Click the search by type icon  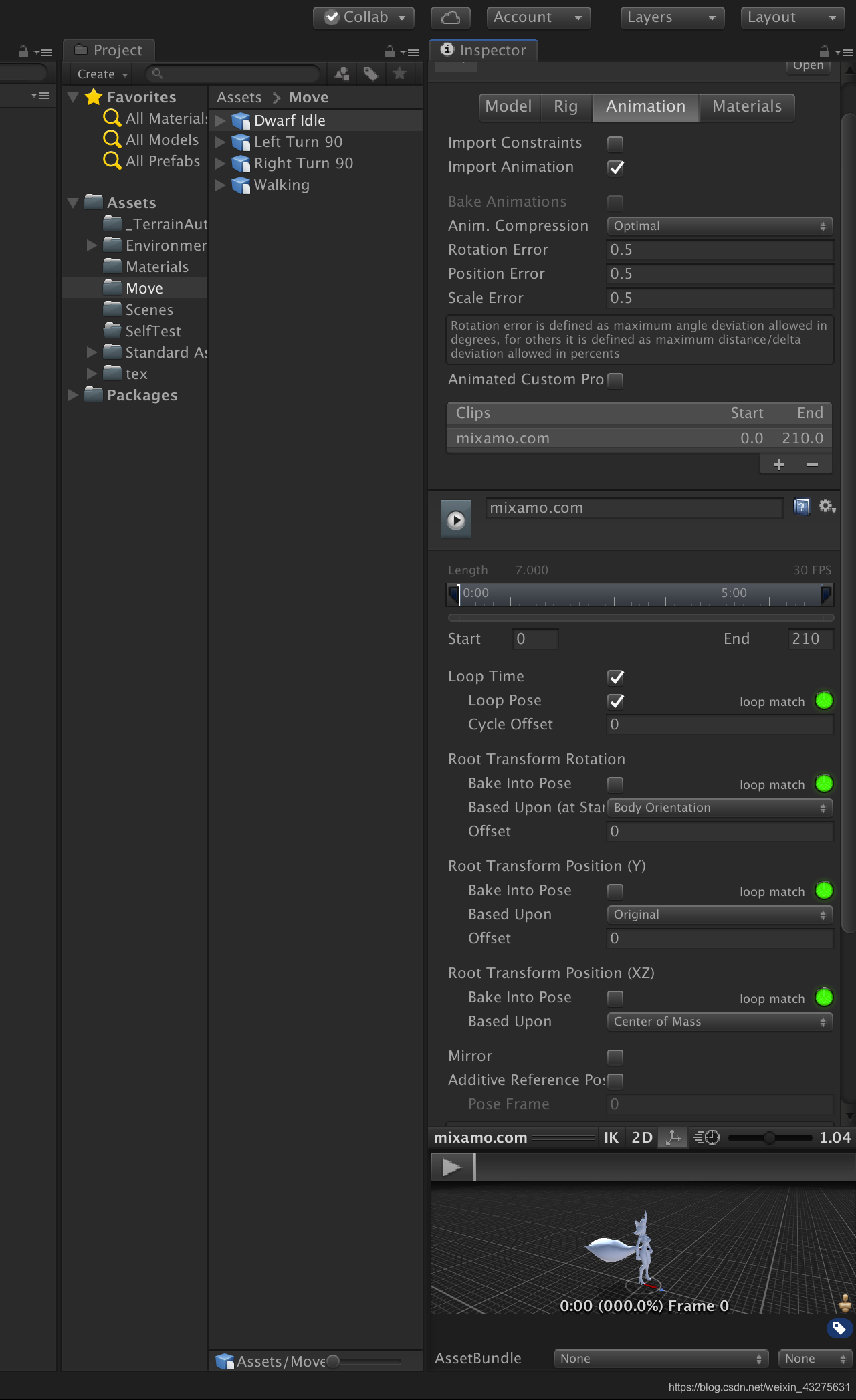tap(342, 74)
